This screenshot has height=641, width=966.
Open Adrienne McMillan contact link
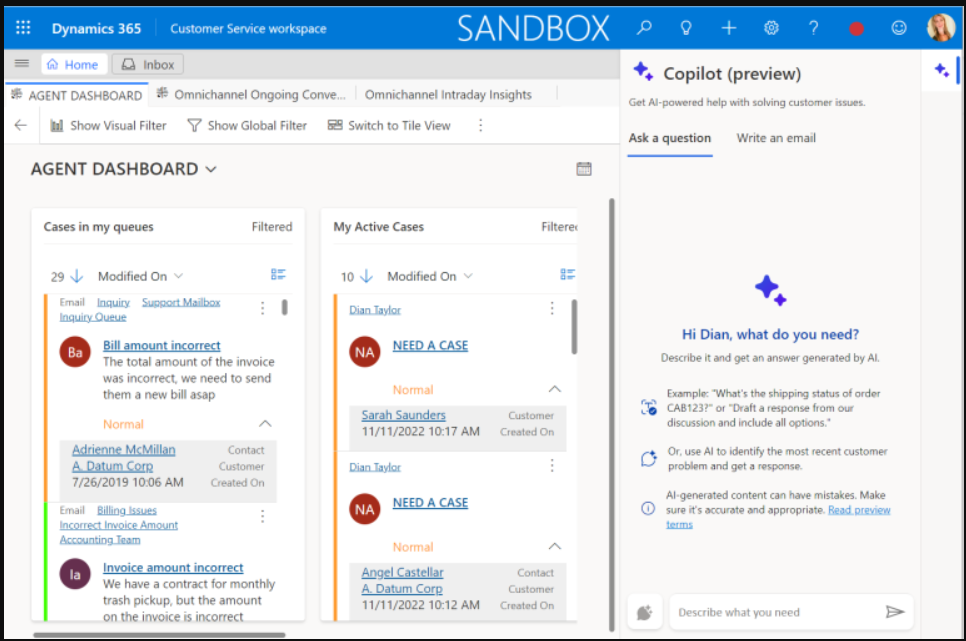click(124, 449)
